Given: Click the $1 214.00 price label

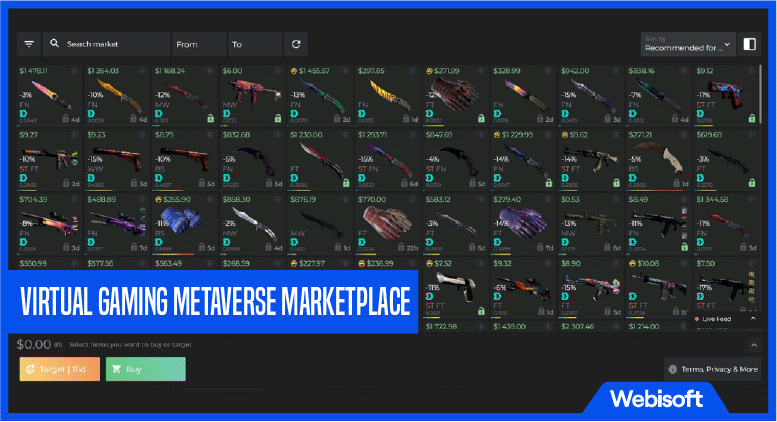Looking at the screenshot, I should point(644,326).
